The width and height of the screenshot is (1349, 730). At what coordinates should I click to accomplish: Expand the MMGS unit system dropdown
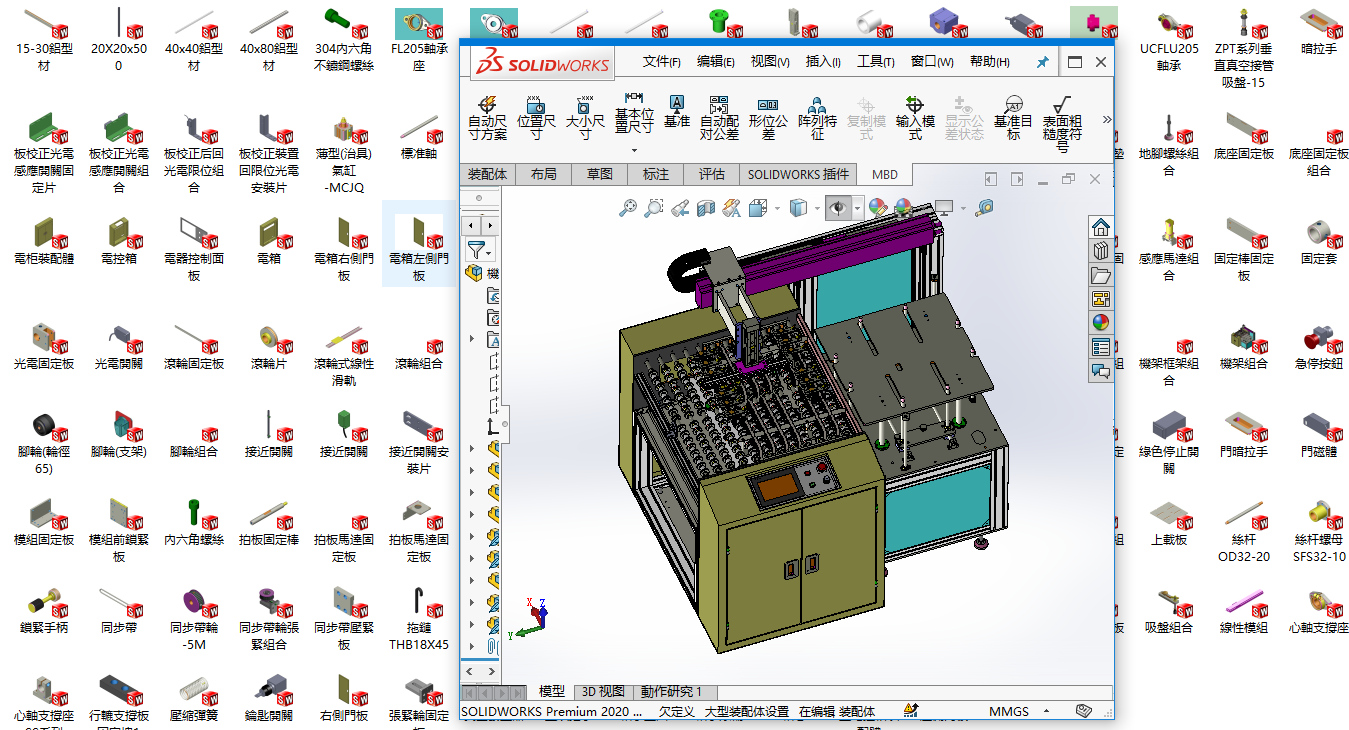(x=1044, y=712)
